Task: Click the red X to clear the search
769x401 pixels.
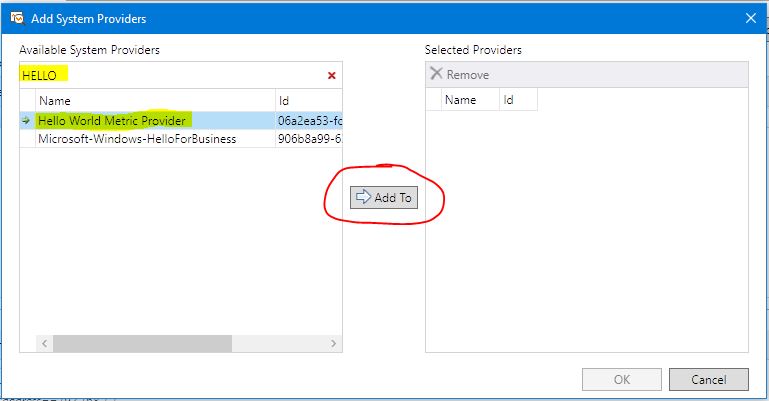Action: [331, 75]
